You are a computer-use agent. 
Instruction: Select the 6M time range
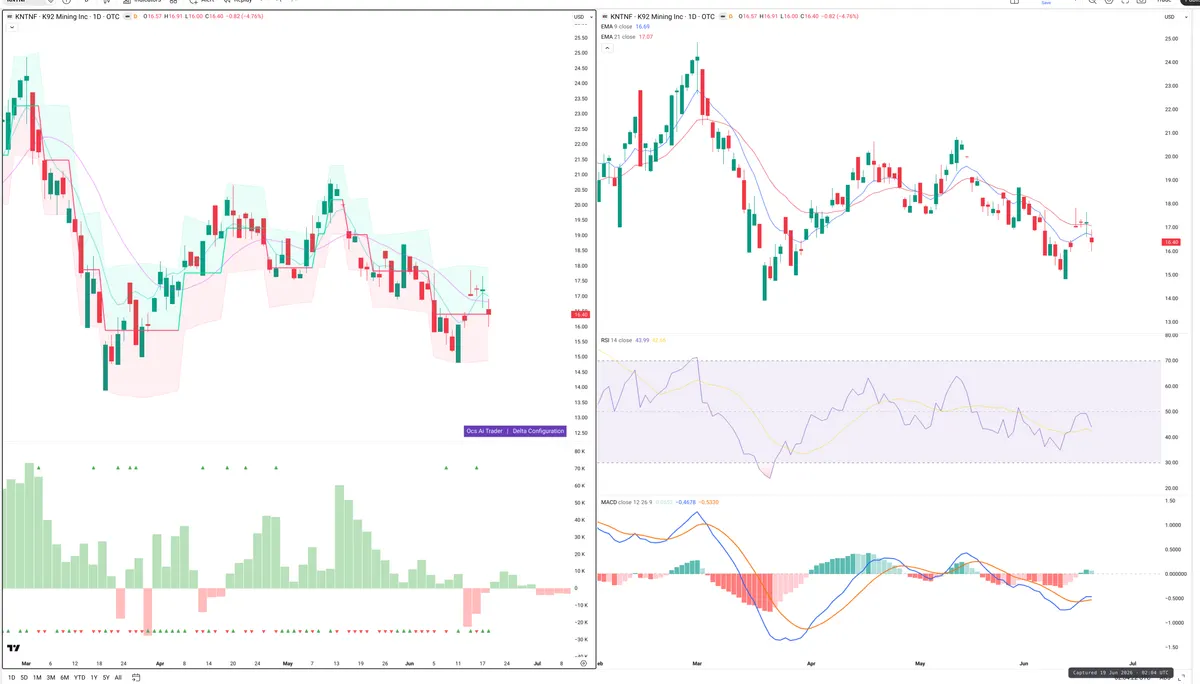click(x=64, y=677)
